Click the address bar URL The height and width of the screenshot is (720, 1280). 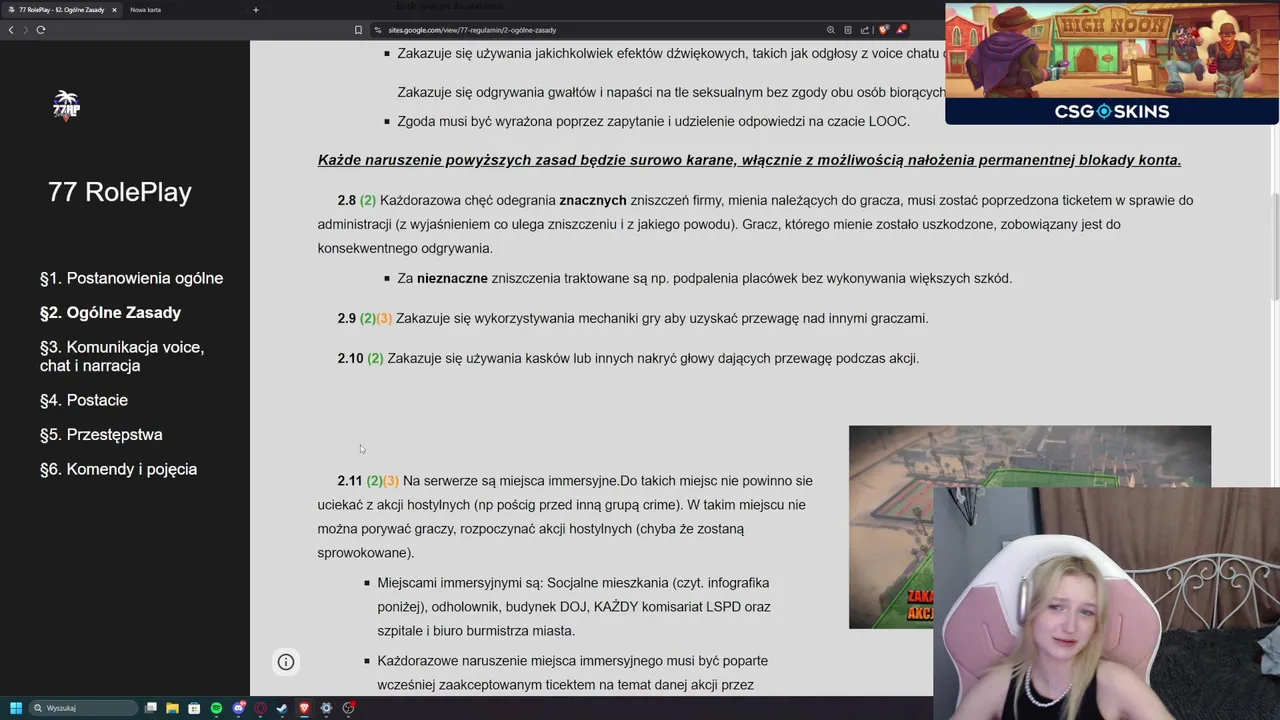(x=472, y=30)
